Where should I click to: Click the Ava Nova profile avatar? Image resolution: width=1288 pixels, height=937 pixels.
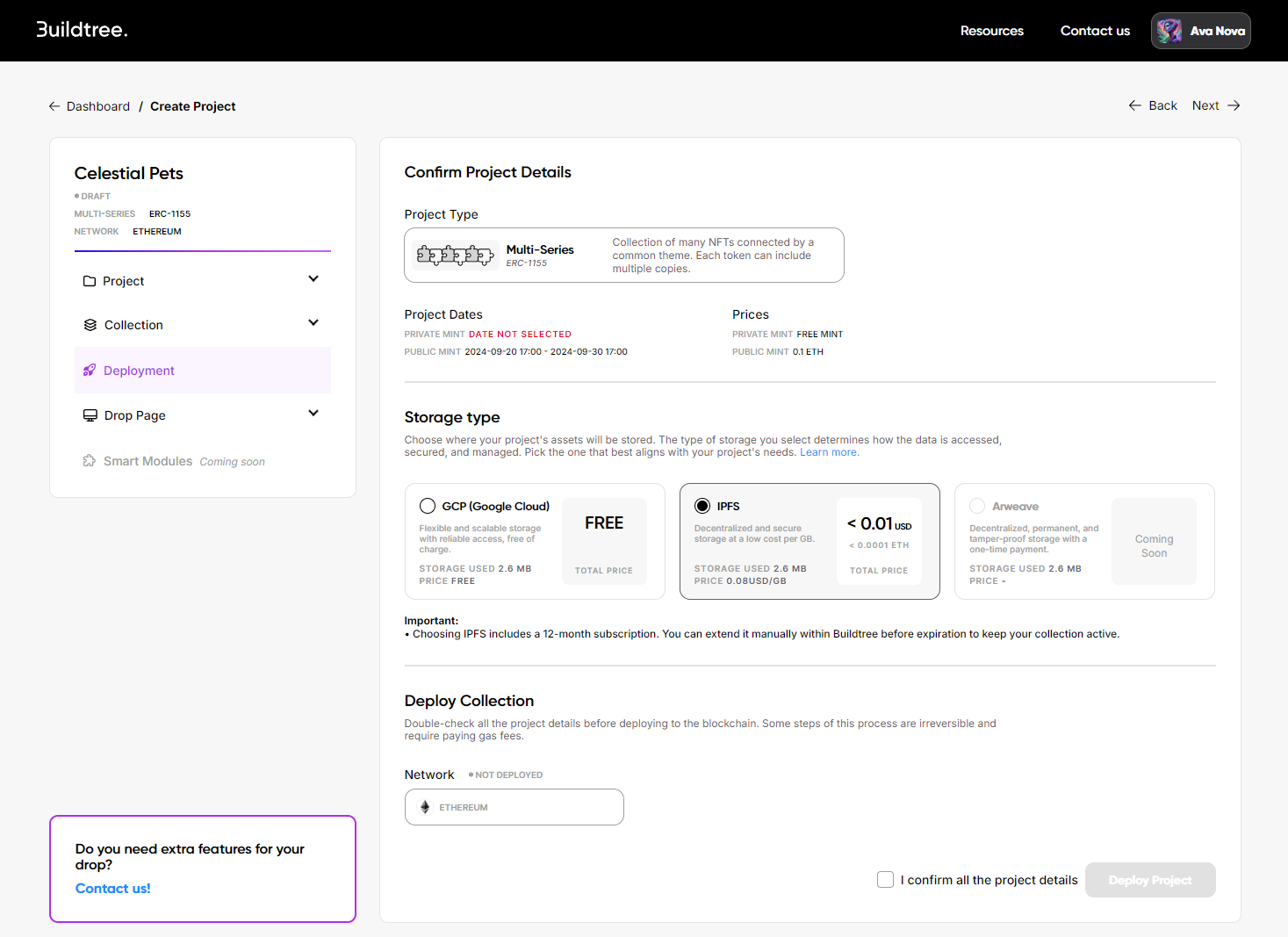click(1169, 31)
